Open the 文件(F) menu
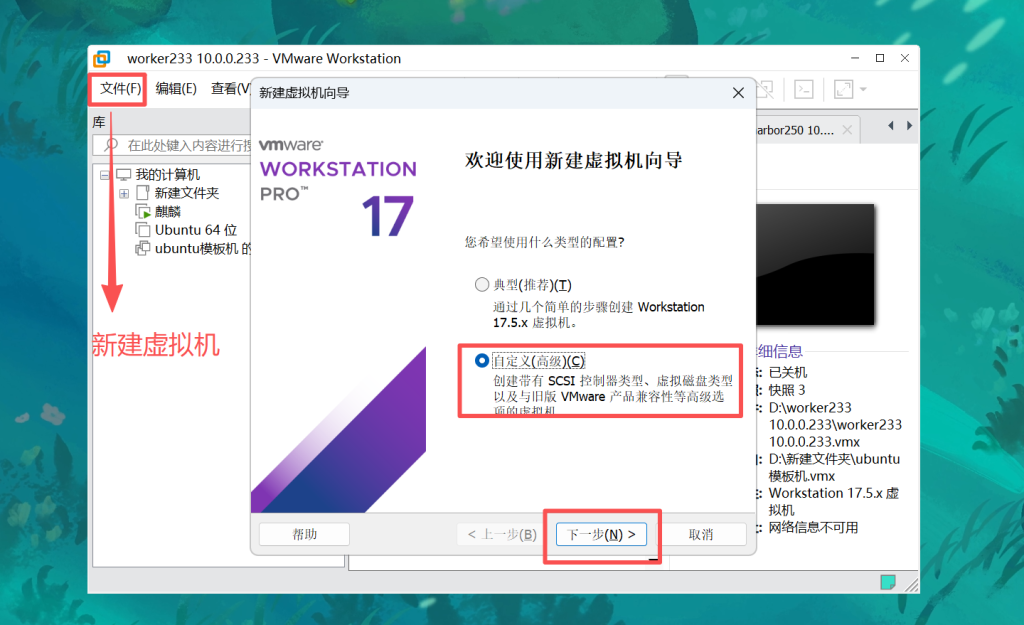Screen dimensions: 1024x625 click(120, 89)
